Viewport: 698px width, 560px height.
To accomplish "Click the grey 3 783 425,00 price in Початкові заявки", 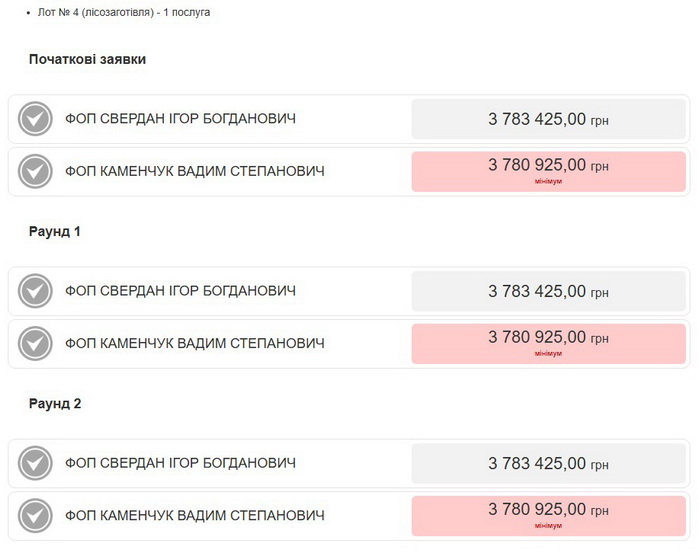I will coord(548,120).
